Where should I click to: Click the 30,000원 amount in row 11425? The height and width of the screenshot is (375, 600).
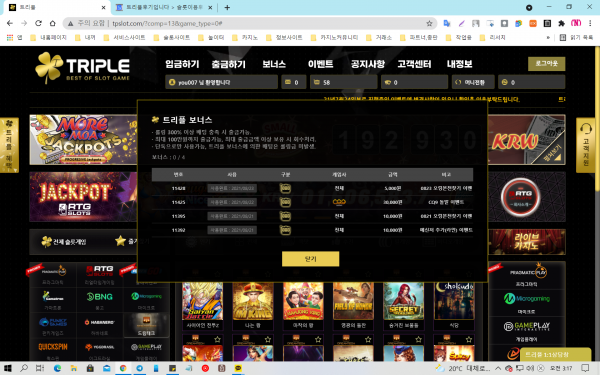393,202
